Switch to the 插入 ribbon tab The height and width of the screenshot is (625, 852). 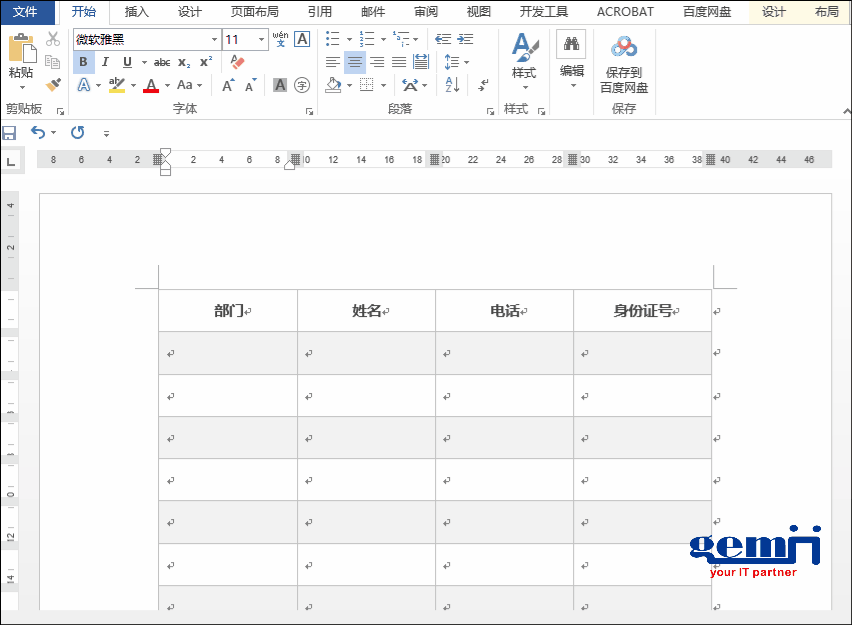137,12
